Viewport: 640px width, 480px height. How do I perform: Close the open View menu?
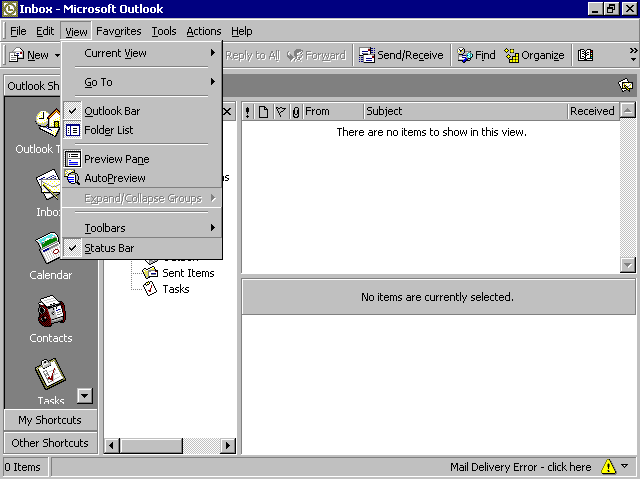[x=76, y=31]
